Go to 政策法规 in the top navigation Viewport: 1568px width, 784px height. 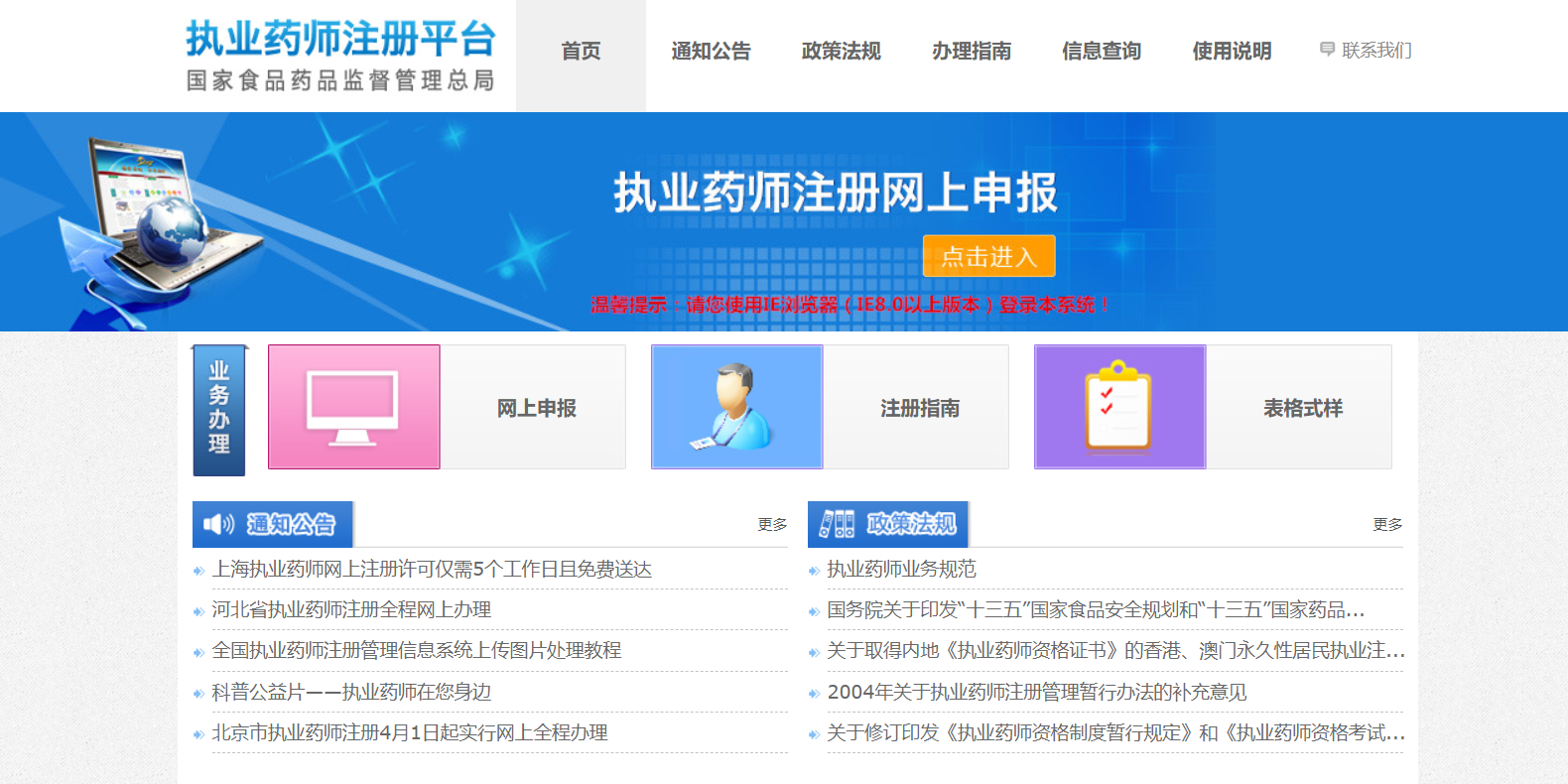pos(841,52)
